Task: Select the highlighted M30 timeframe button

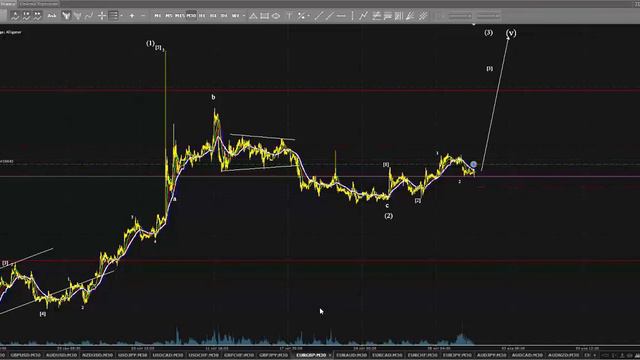Action: click(x=191, y=16)
